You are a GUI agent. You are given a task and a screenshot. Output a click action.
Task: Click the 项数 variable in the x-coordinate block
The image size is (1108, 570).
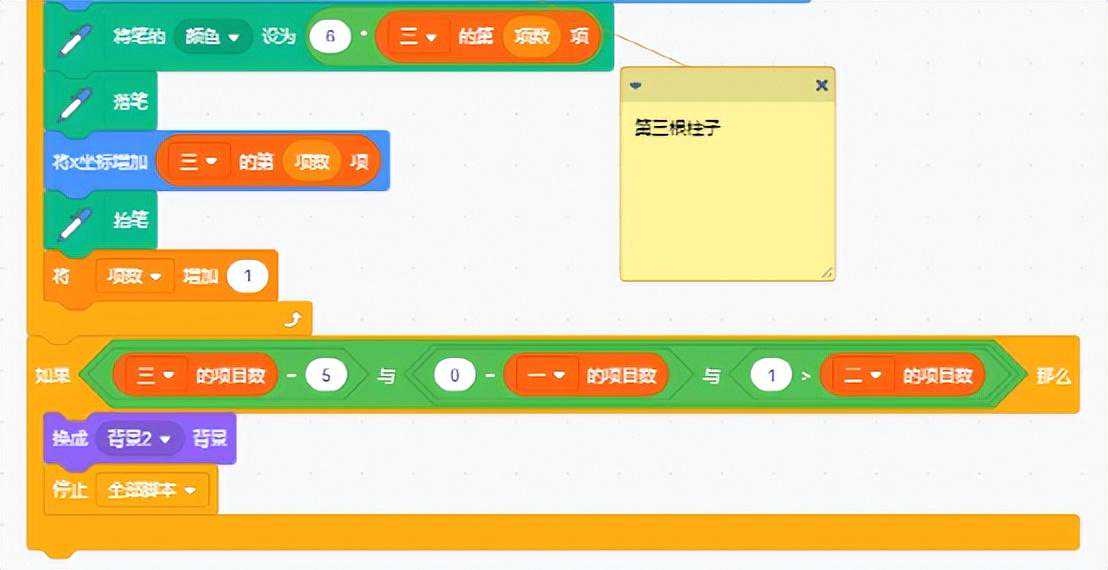(313, 161)
